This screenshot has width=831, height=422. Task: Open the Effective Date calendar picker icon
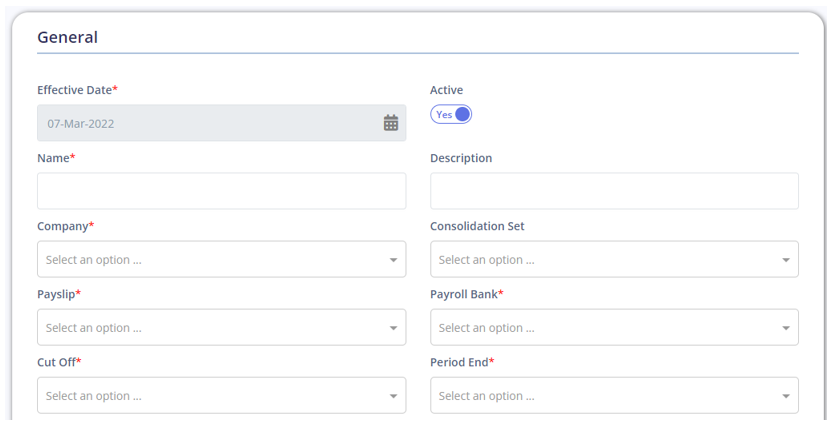click(391, 123)
